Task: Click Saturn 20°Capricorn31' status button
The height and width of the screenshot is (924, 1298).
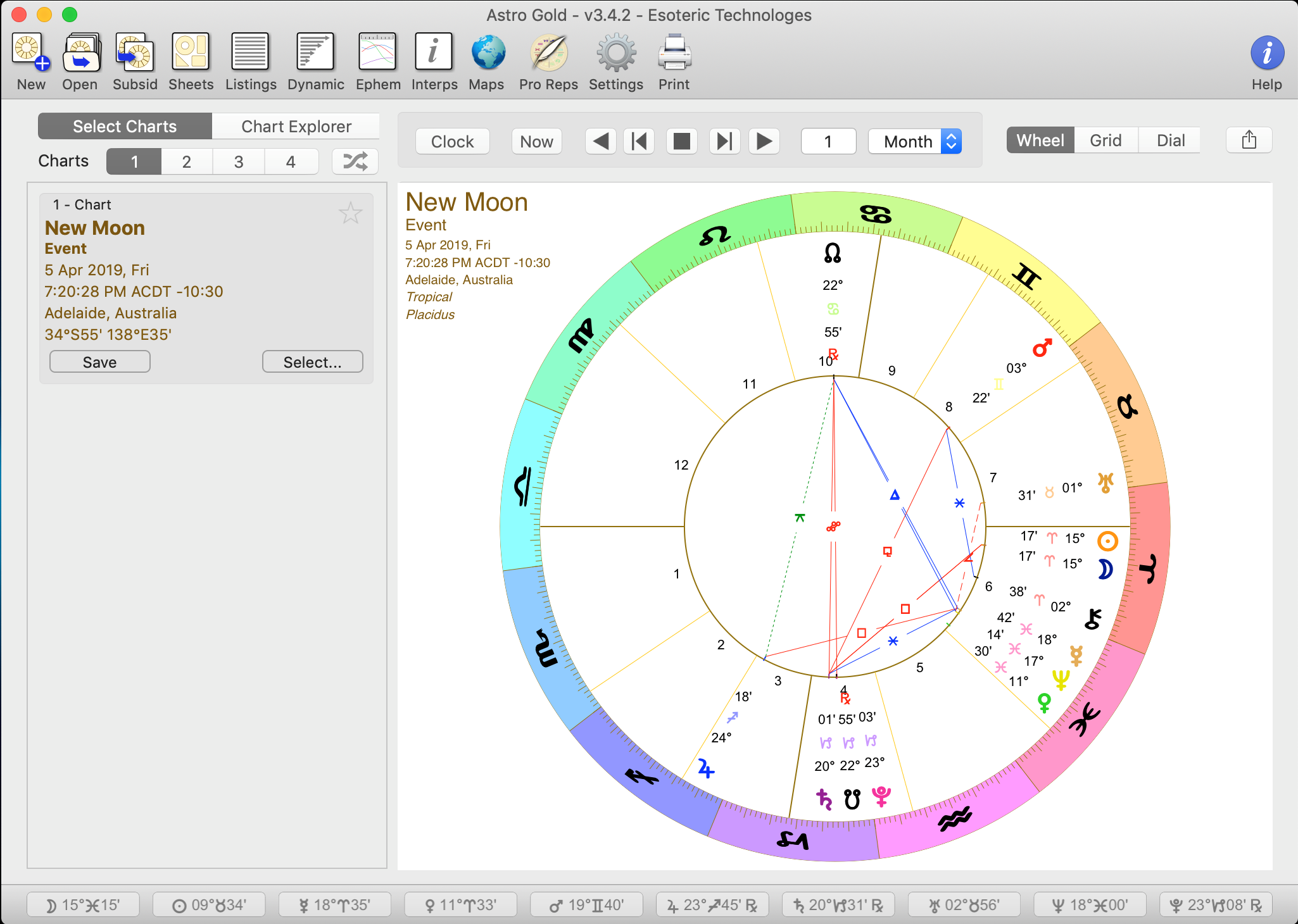Action: [838, 905]
